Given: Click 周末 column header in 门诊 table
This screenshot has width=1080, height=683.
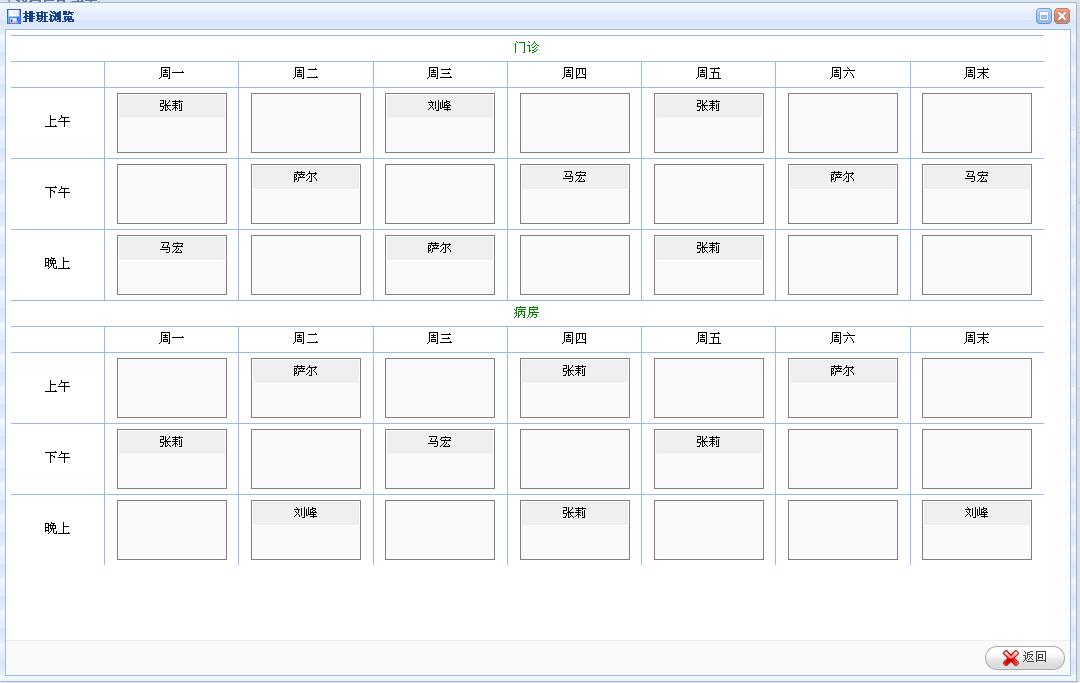Looking at the screenshot, I should [977, 73].
